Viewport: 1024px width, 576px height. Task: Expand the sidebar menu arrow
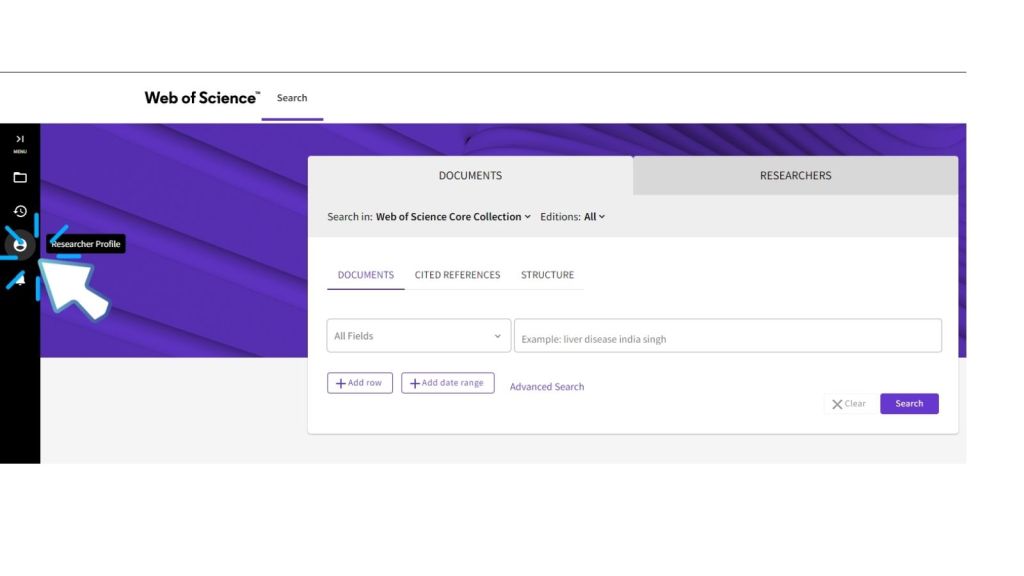(x=20, y=140)
